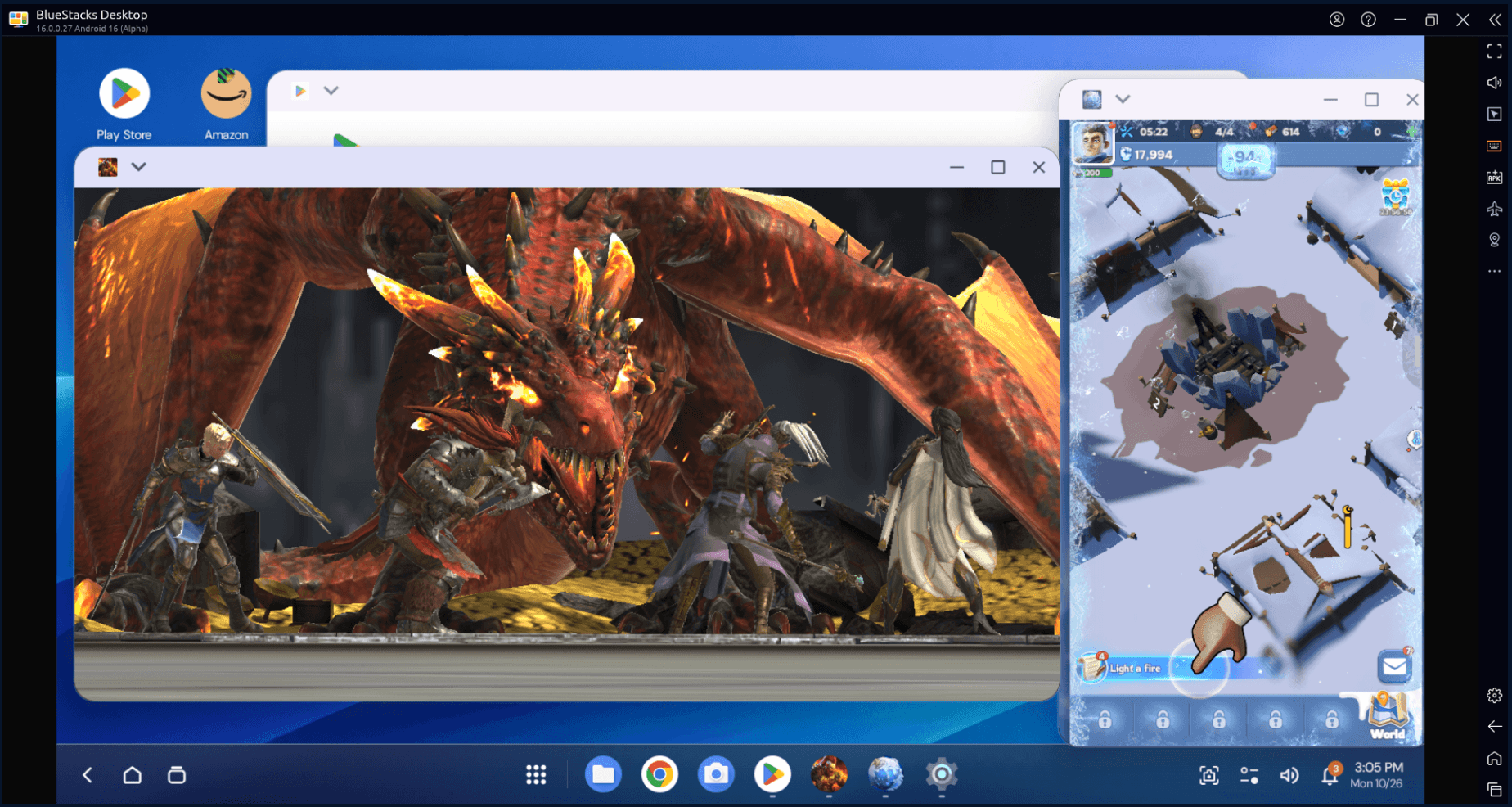Open BlueStacks sidebar settings gear
The height and width of the screenshot is (807, 1512).
coord(1494,695)
